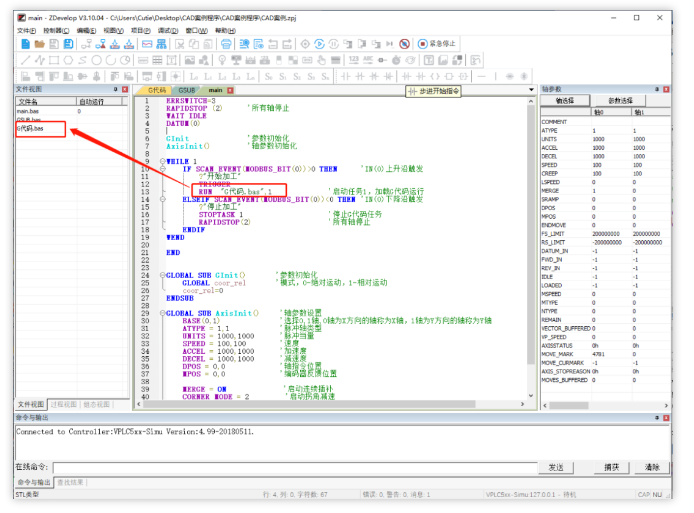Select the rectangle drawing tool

[x=54, y=60]
